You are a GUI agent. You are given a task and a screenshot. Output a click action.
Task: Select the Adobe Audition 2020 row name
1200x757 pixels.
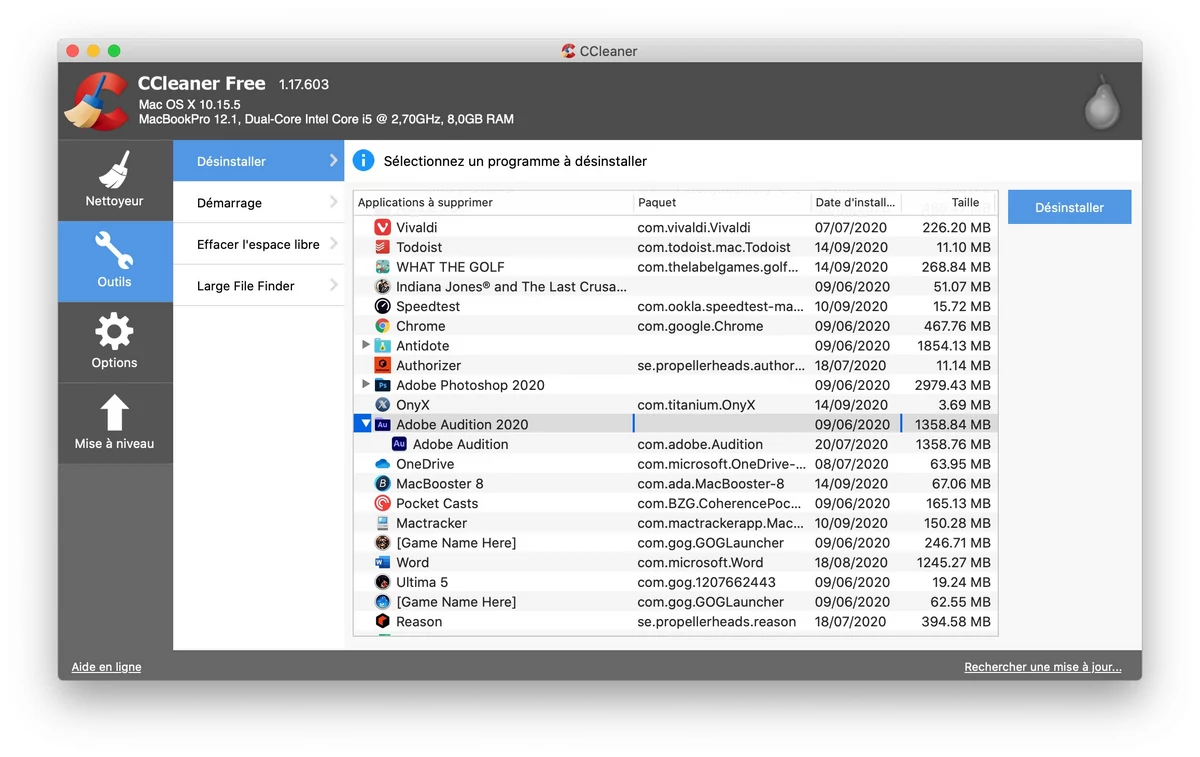[x=462, y=425]
